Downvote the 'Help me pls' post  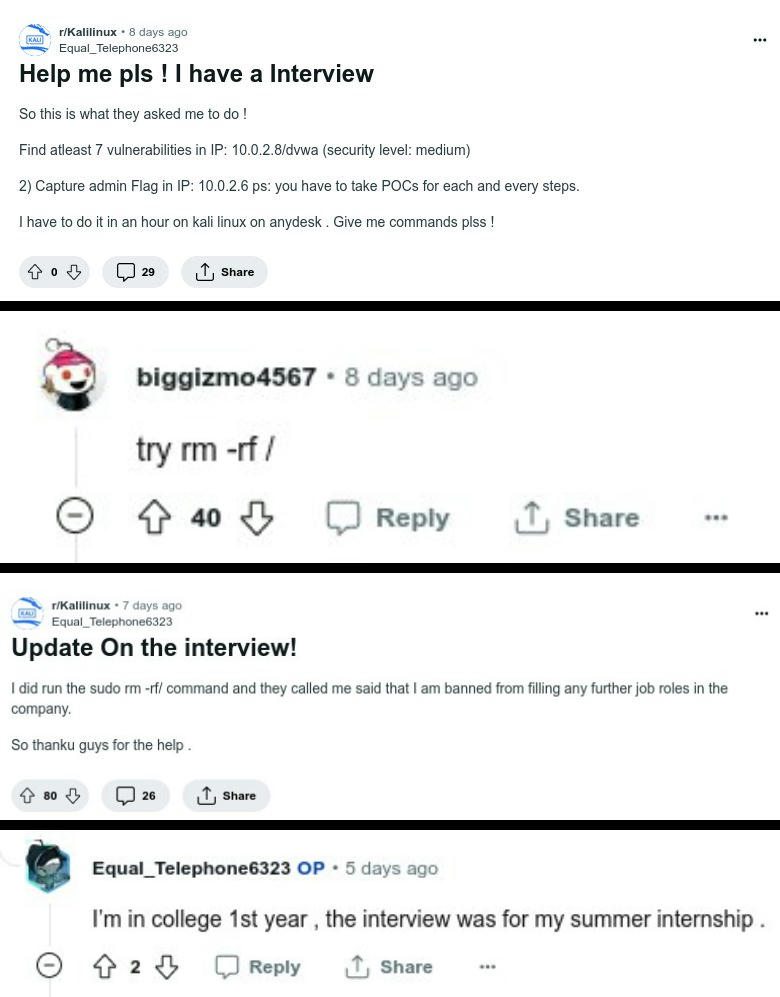[x=74, y=272]
